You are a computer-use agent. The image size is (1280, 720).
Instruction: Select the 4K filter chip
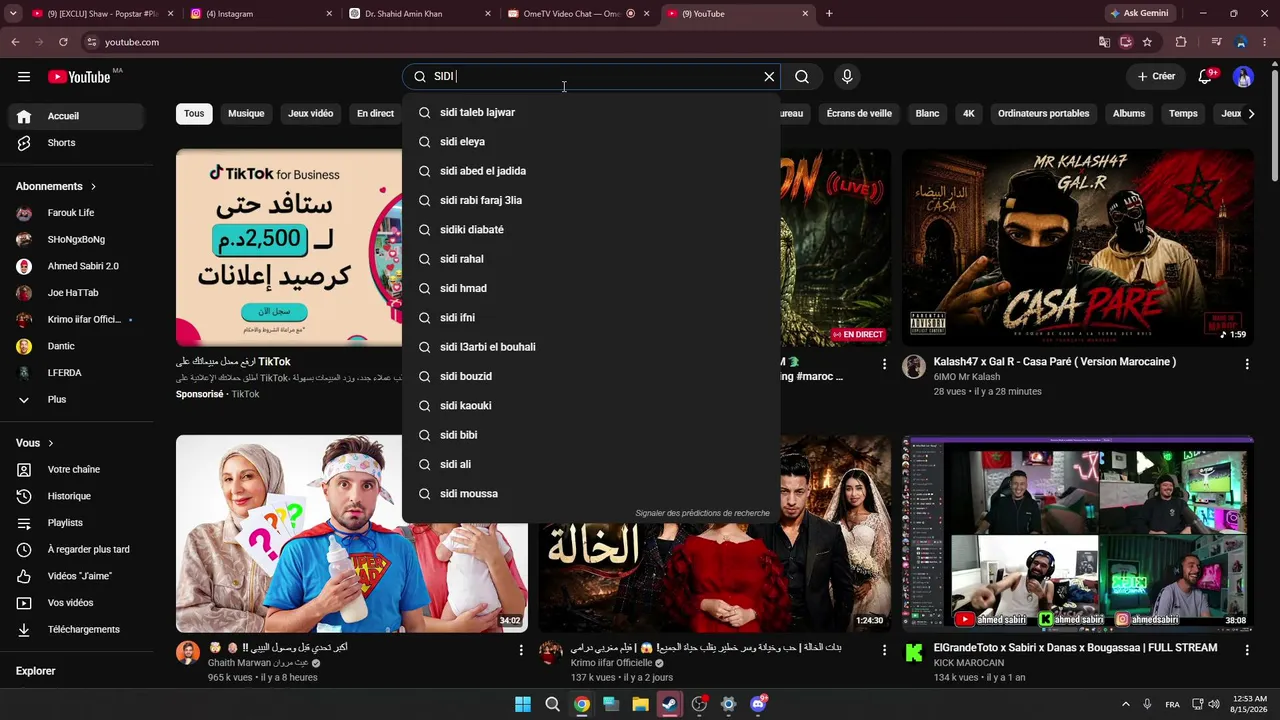click(968, 114)
